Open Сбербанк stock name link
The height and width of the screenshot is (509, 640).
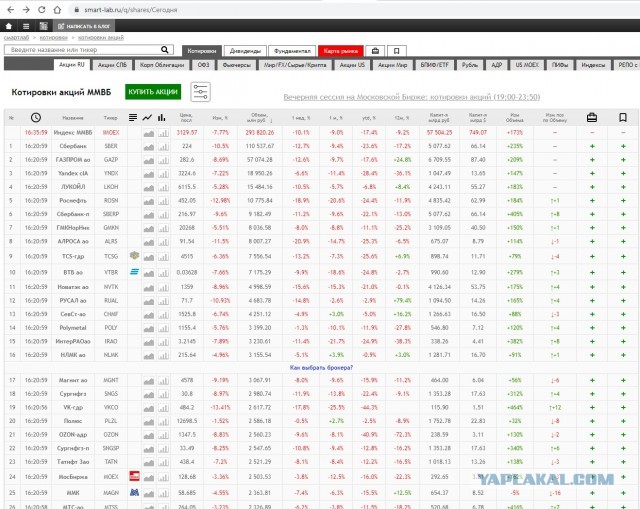73,146
